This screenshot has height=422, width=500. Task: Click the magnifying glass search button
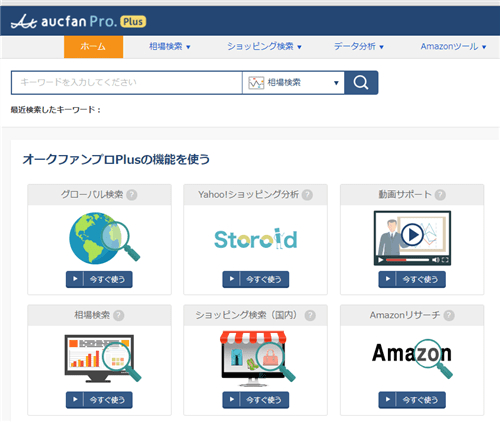361,82
